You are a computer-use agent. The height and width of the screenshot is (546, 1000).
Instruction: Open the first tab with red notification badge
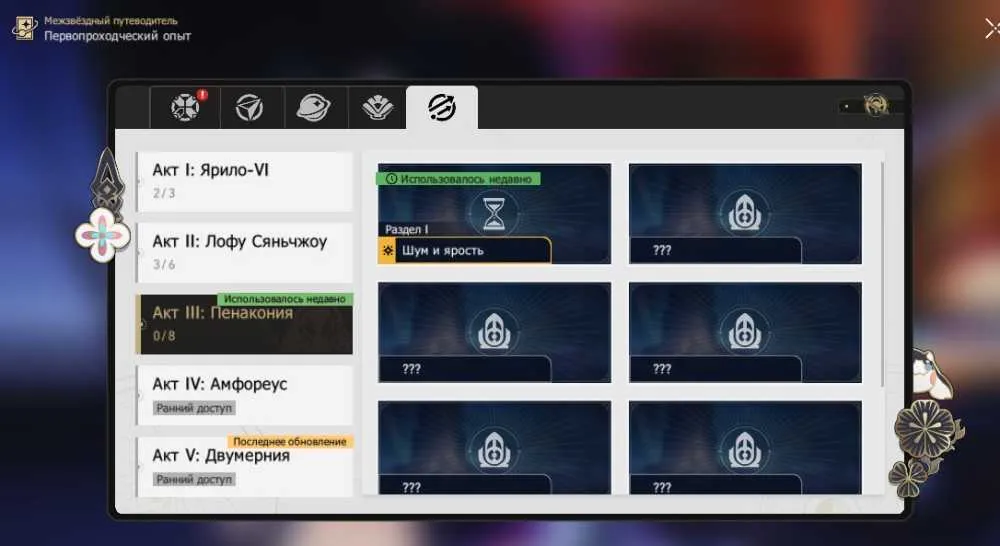click(185, 107)
